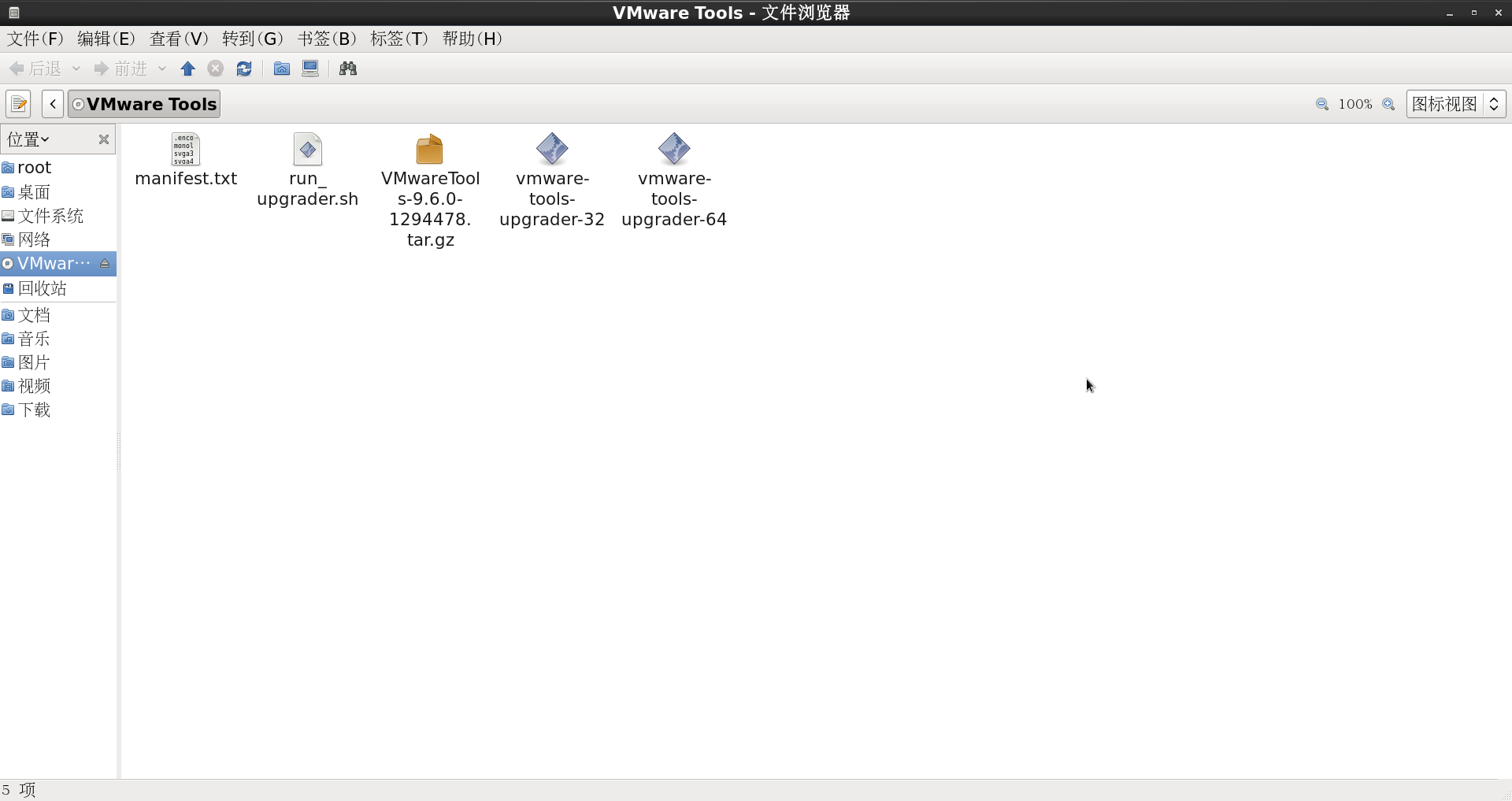1512x801 pixels.
Task: Open the 标签(T) menu
Action: click(x=399, y=39)
